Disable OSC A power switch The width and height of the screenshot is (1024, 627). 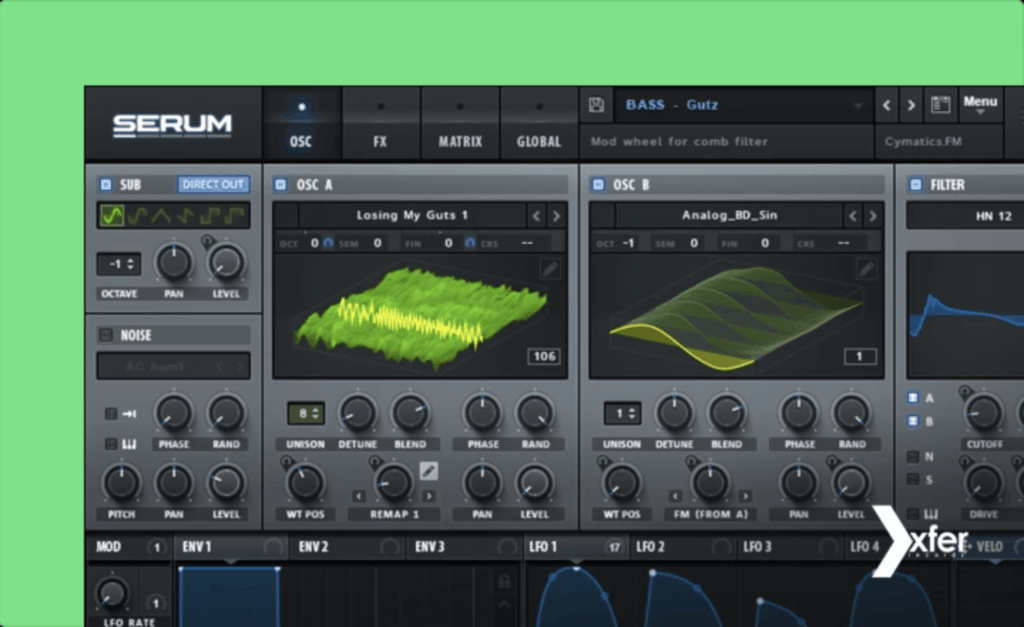pos(281,185)
